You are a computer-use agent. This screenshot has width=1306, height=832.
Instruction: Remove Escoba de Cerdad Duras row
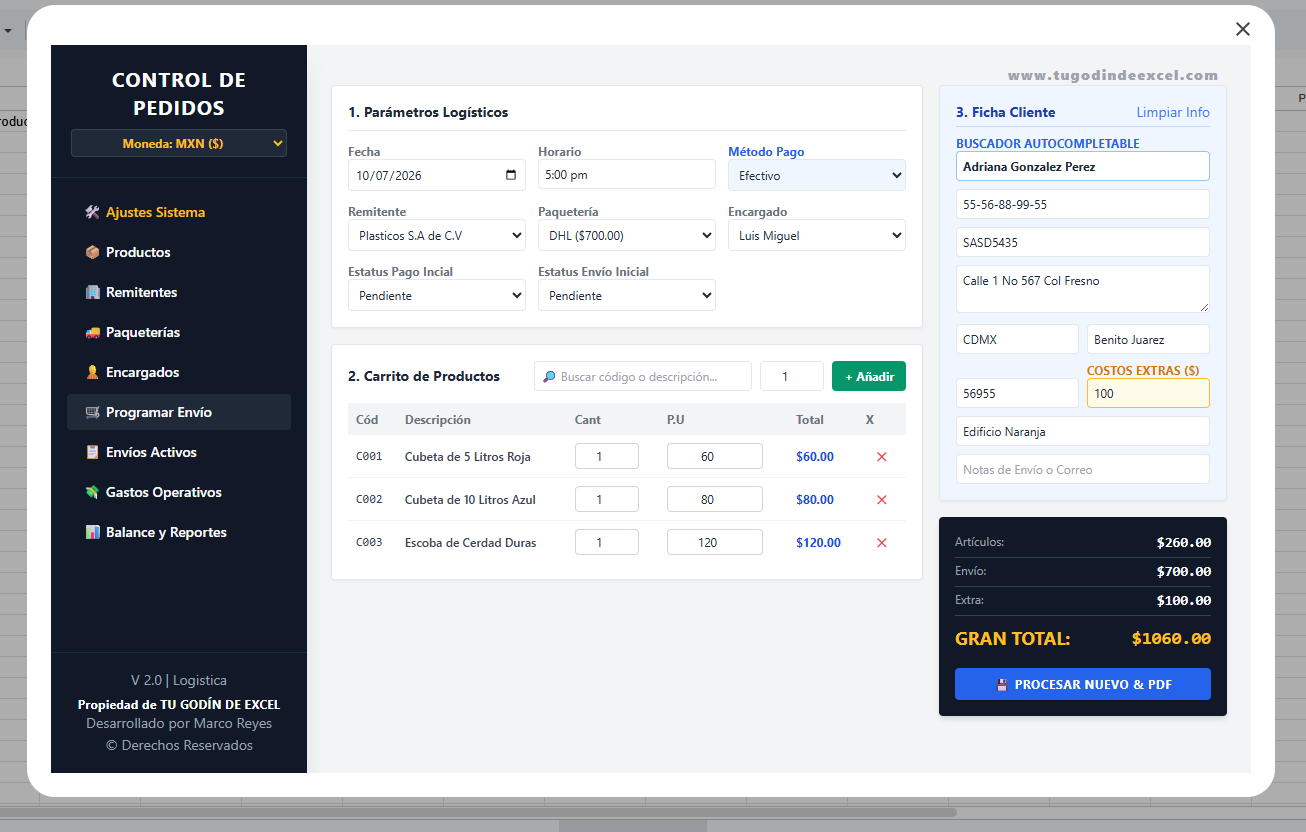click(881, 543)
